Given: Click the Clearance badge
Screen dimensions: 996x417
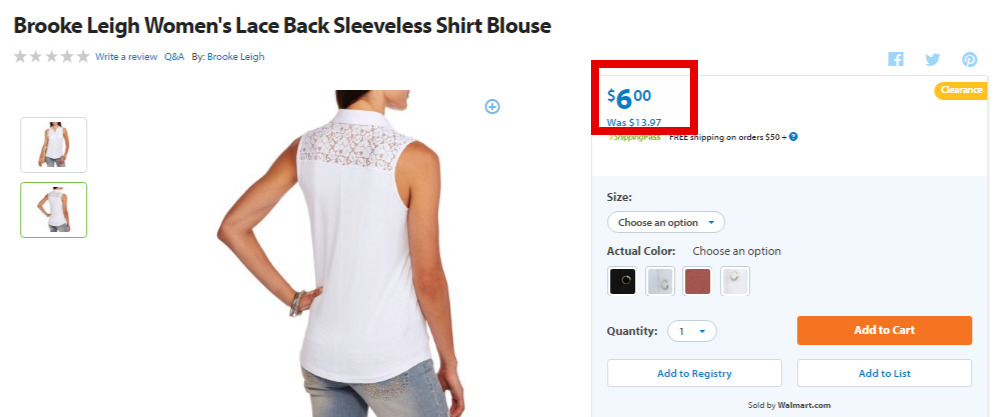Looking at the screenshot, I should pyautogui.click(x=960, y=90).
